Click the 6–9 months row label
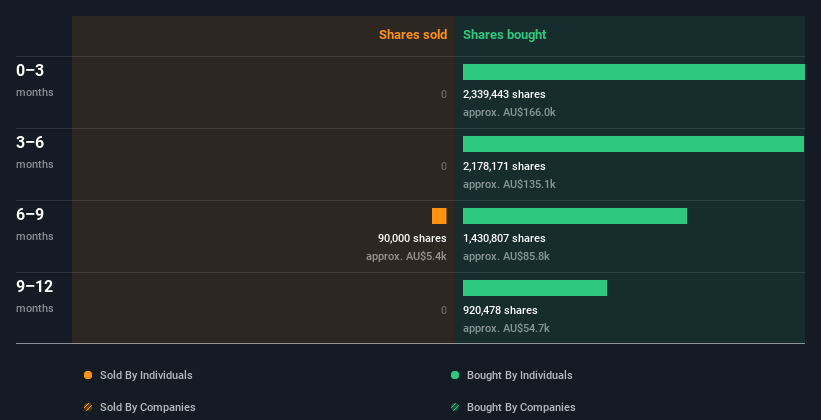 coord(35,224)
